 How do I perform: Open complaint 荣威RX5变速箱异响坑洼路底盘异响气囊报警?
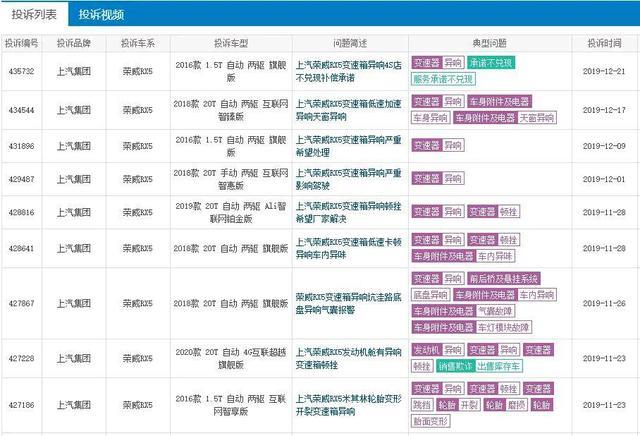click(349, 303)
